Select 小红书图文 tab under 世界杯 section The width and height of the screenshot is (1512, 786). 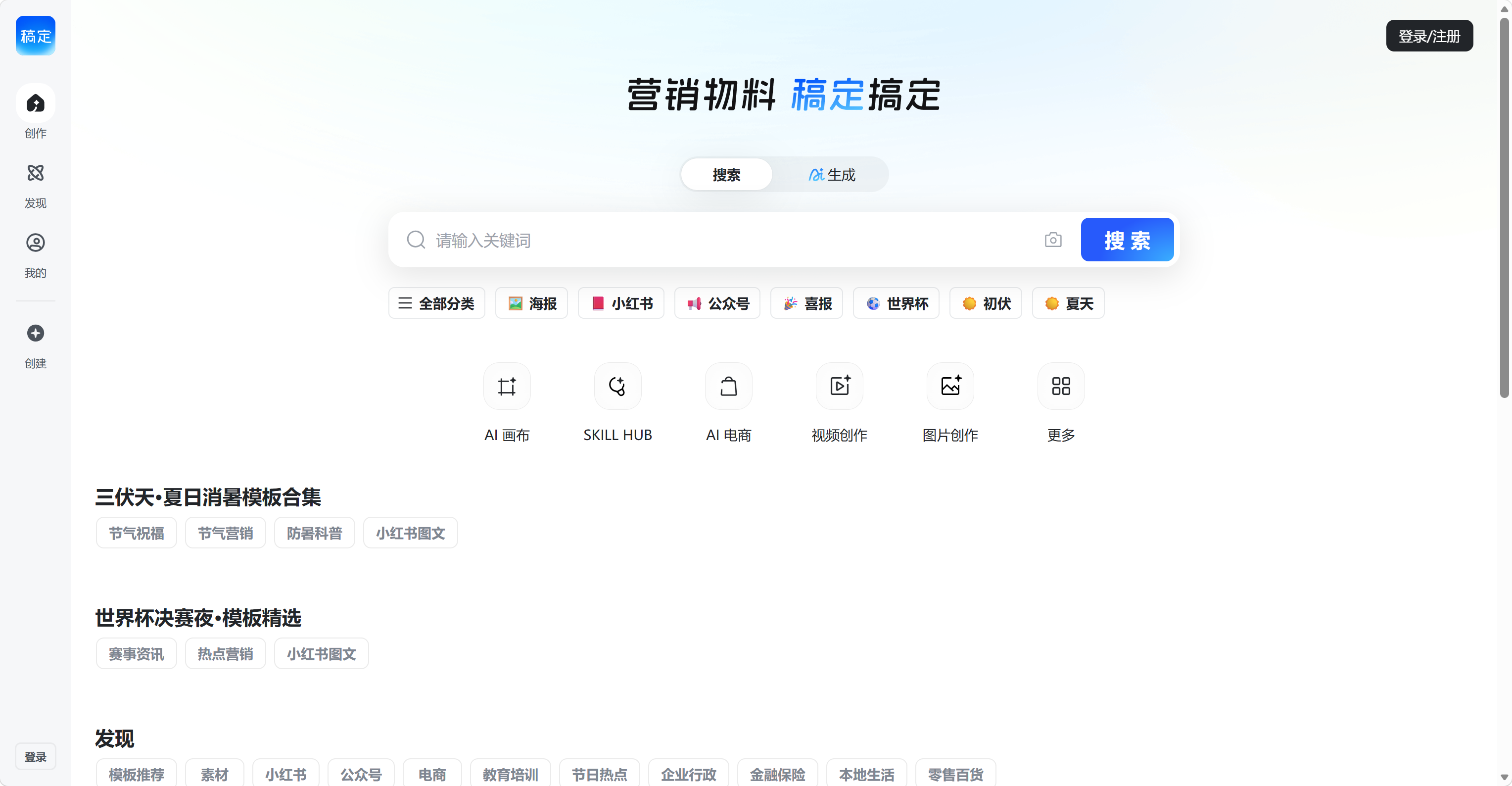click(x=321, y=653)
